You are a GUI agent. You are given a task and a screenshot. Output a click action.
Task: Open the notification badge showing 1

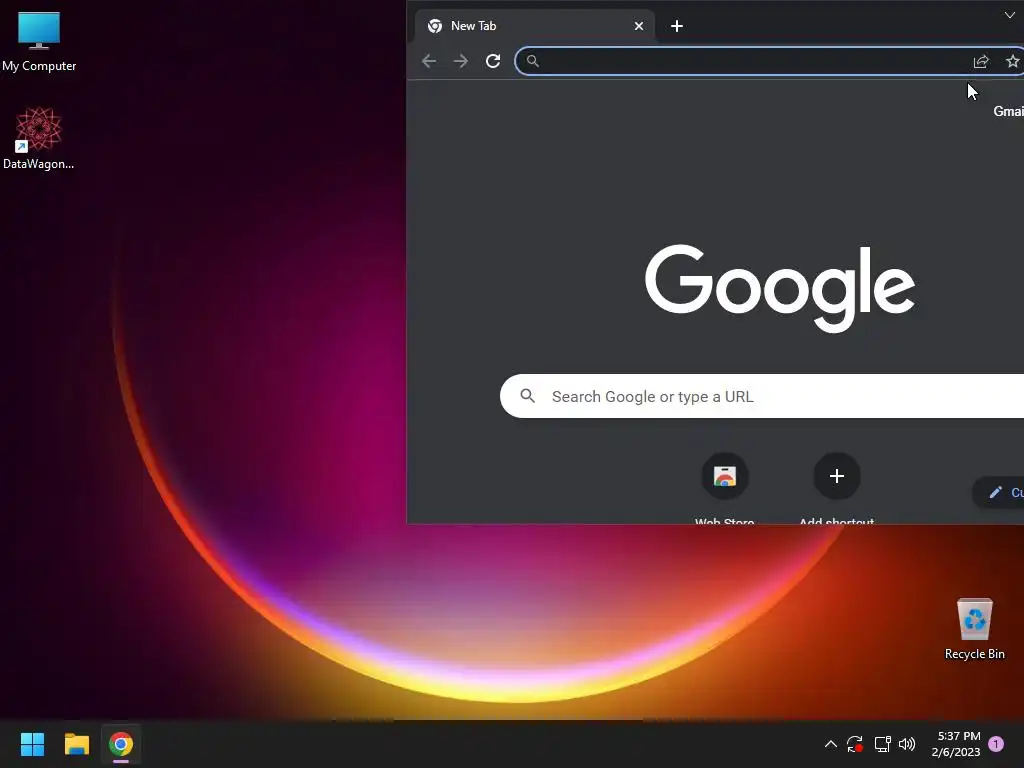point(996,744)
